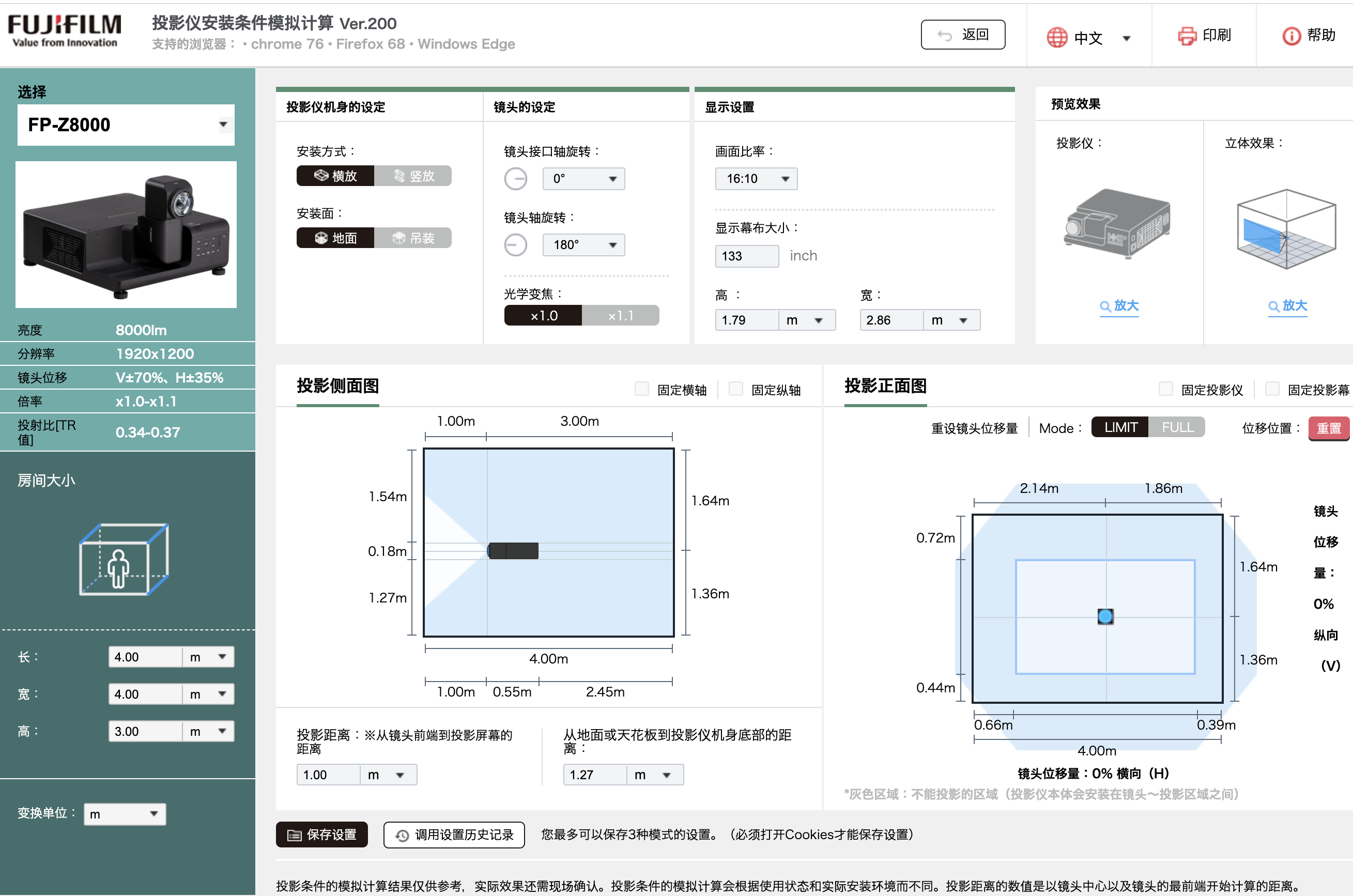Click the screen size 133 inch field

746,256
